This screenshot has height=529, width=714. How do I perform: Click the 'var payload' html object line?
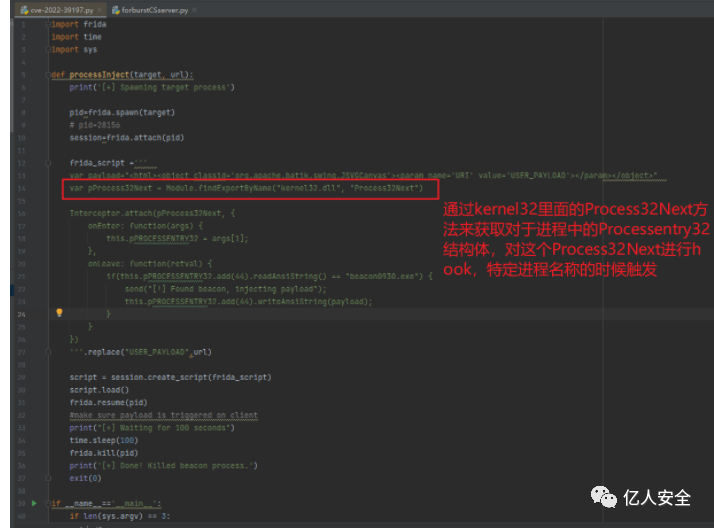363,175
